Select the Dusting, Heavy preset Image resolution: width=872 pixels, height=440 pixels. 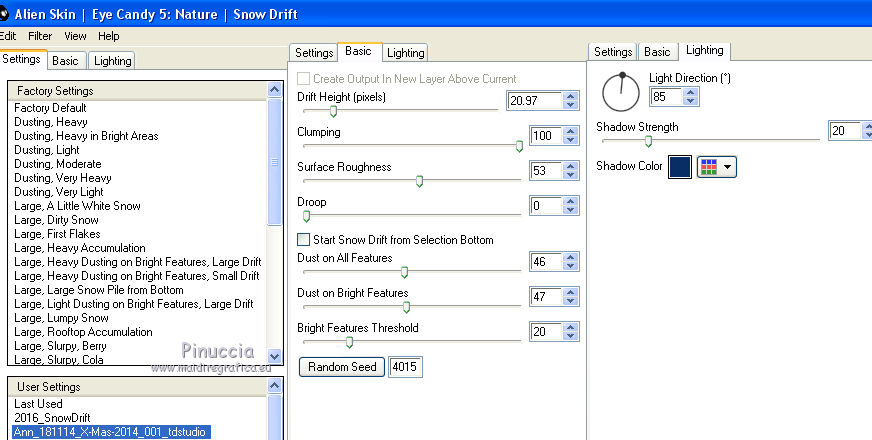(x=51, y=122)
